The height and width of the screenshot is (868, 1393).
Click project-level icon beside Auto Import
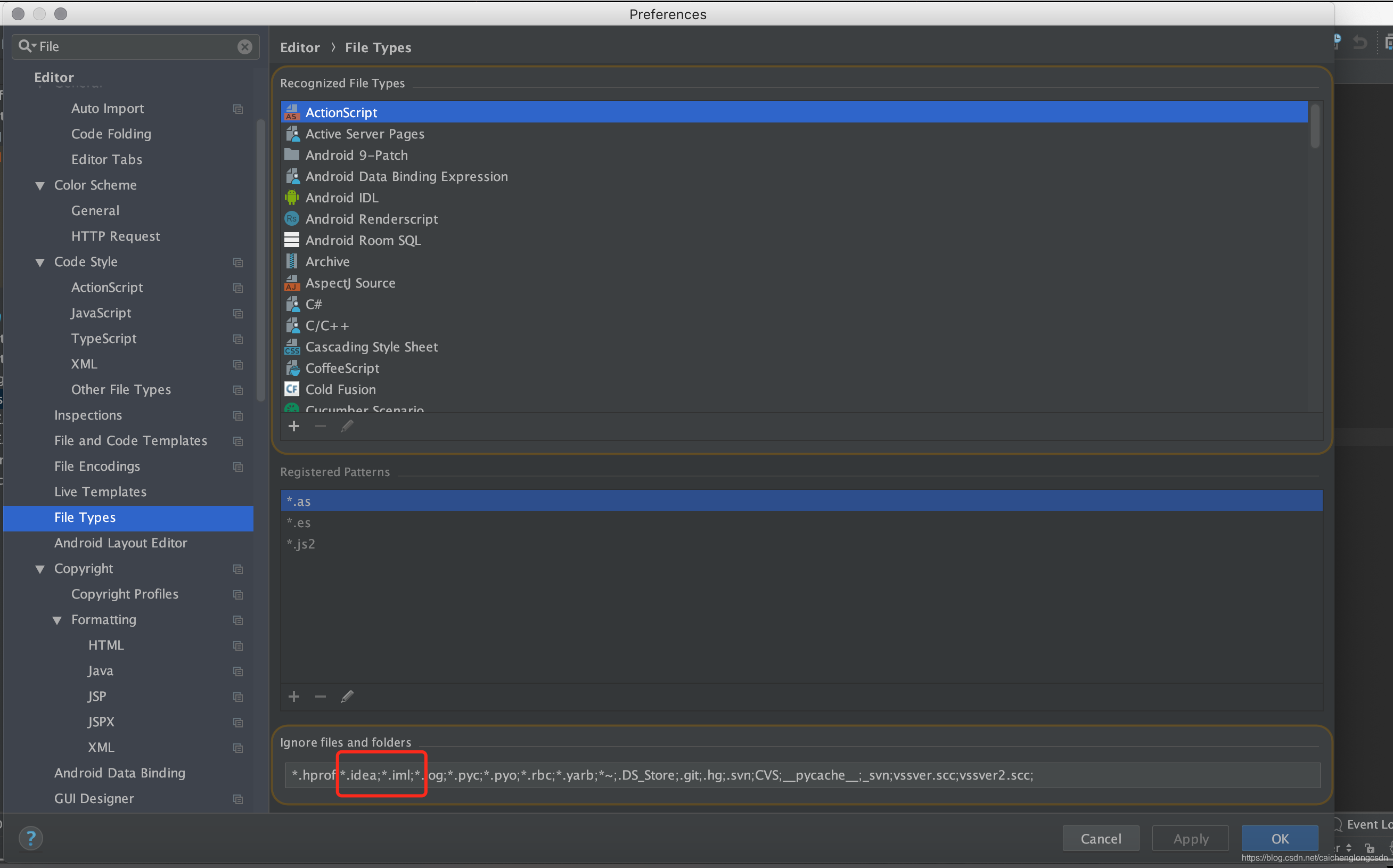[x=237, y=109]
